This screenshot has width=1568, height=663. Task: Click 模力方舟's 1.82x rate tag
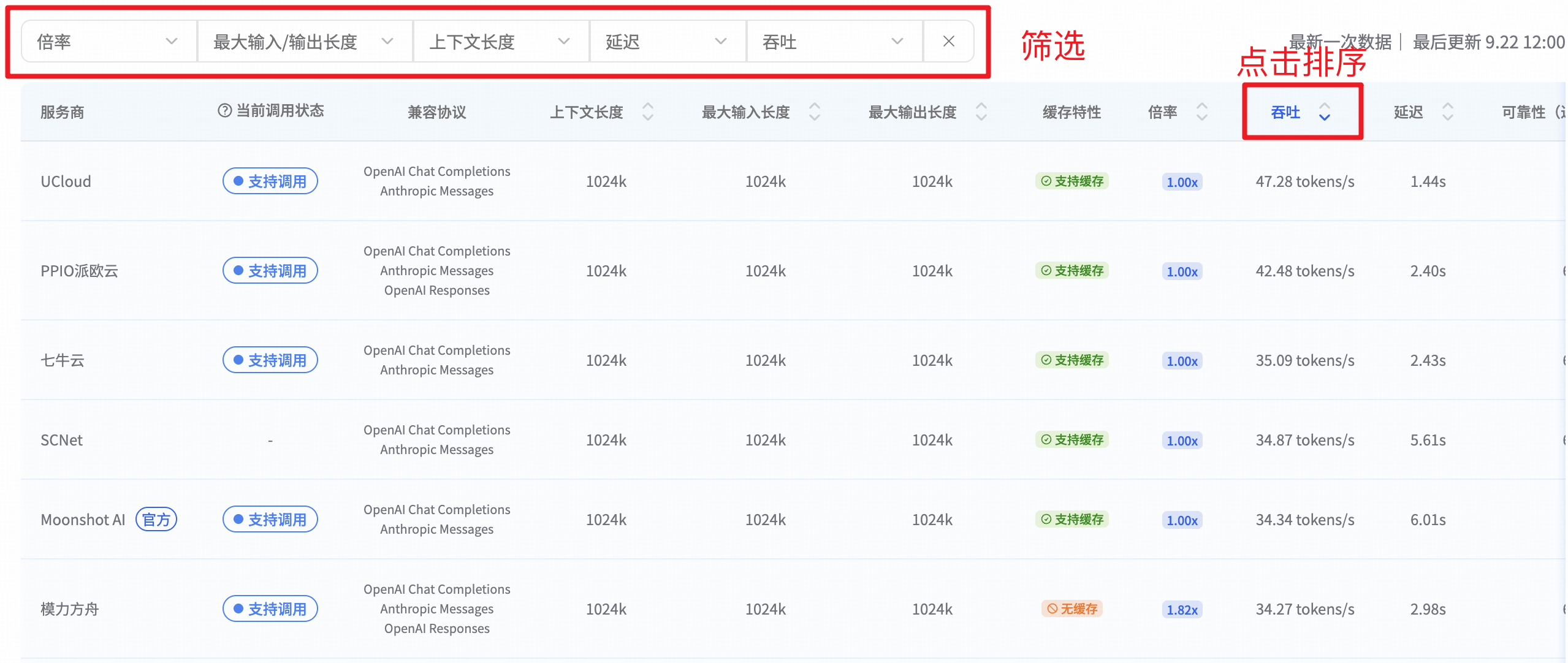pyautogui.click(x=1182, y=610)
